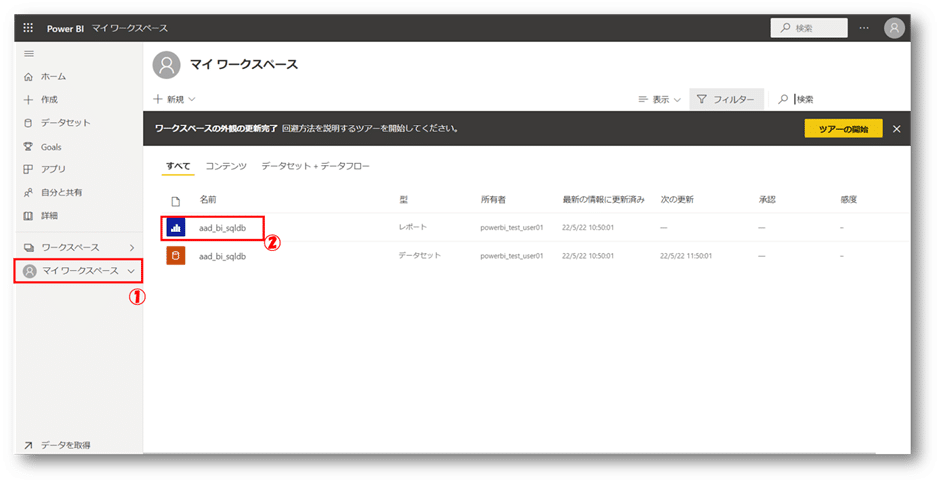The width and height of the screenshot is (941, 483).
Task: Open the top bar ellipsis menu
Action: coord(864,28)
